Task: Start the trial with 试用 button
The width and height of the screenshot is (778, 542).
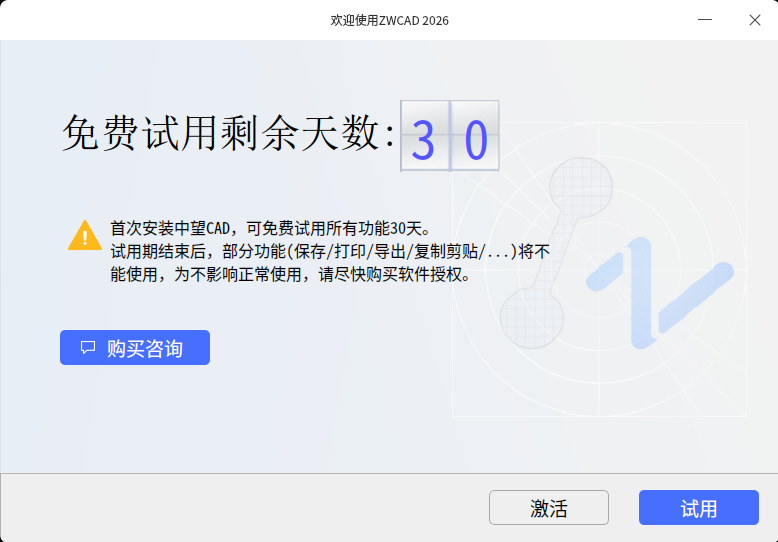Action: coord(699,508)
